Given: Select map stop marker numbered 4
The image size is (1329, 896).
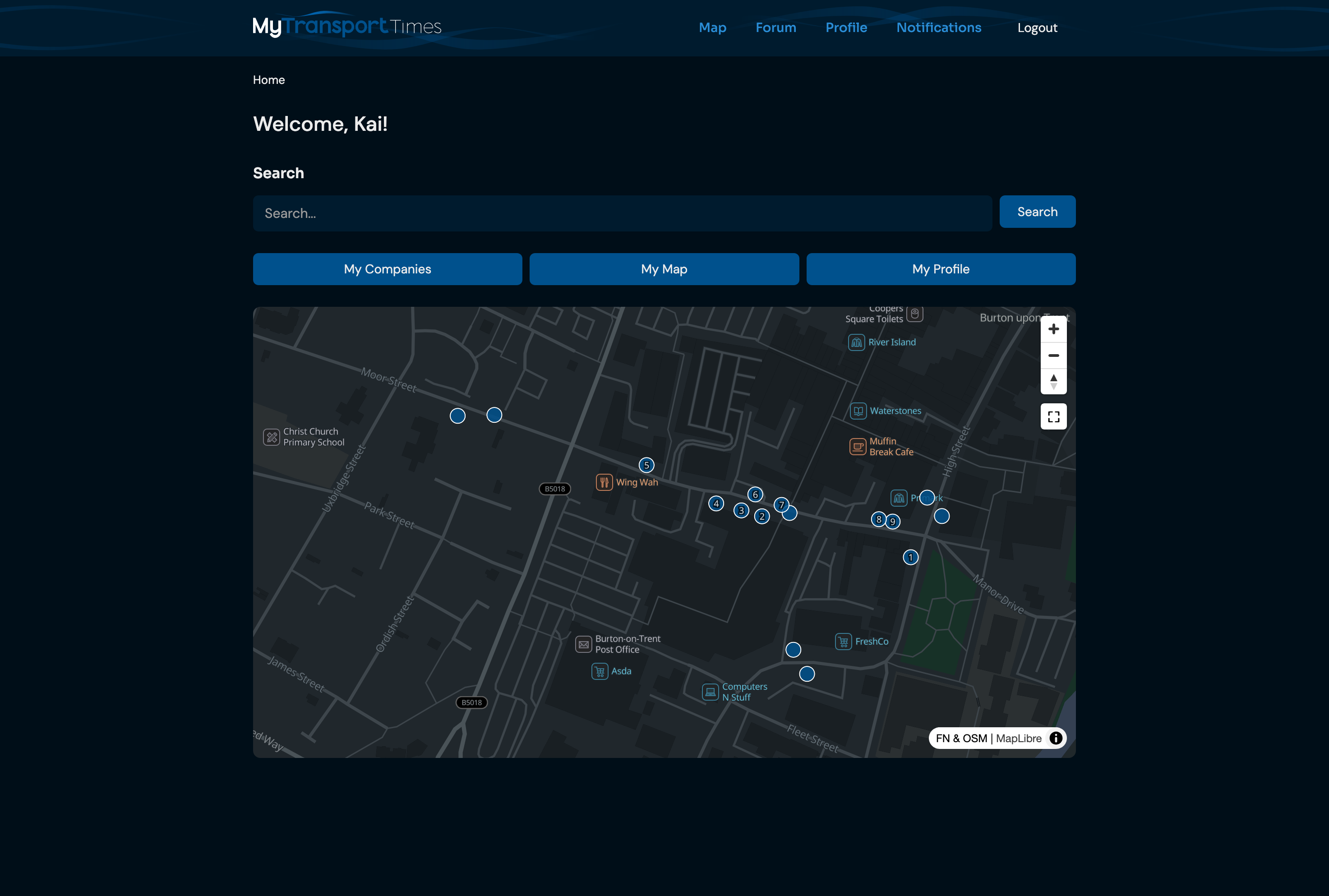Looking at the screenshot, I should pos(716,503).
